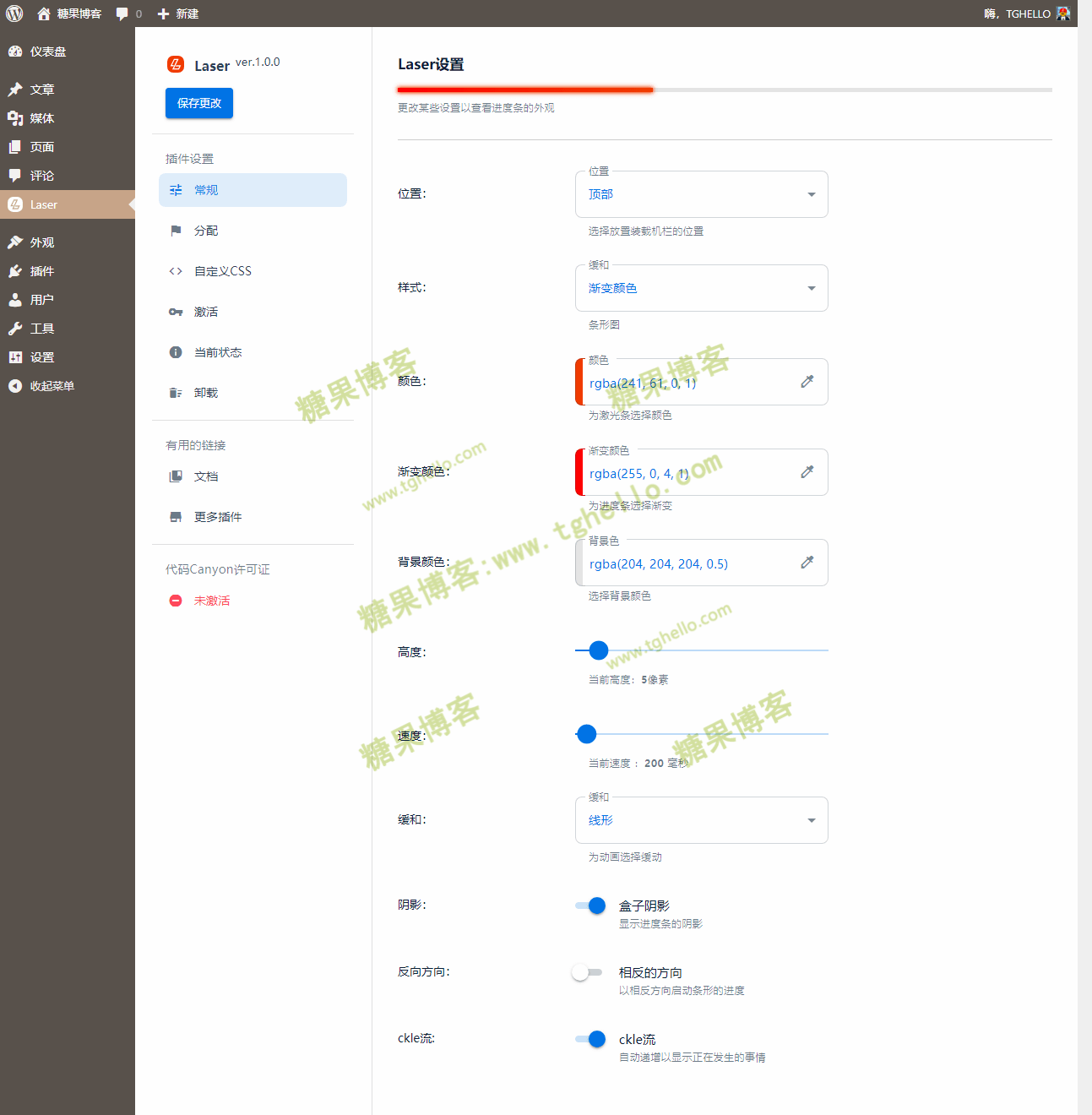
Task: Click the 高度 slider handle
Action: coord(599,650)
